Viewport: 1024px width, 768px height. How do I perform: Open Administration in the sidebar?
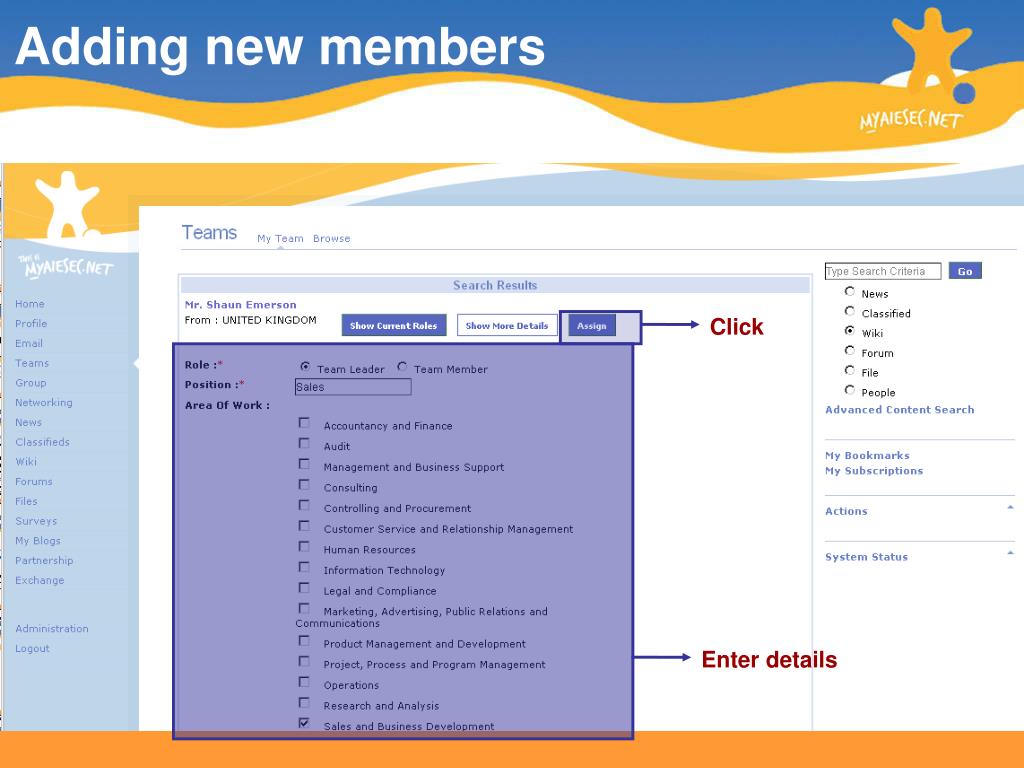pos(52,629)
